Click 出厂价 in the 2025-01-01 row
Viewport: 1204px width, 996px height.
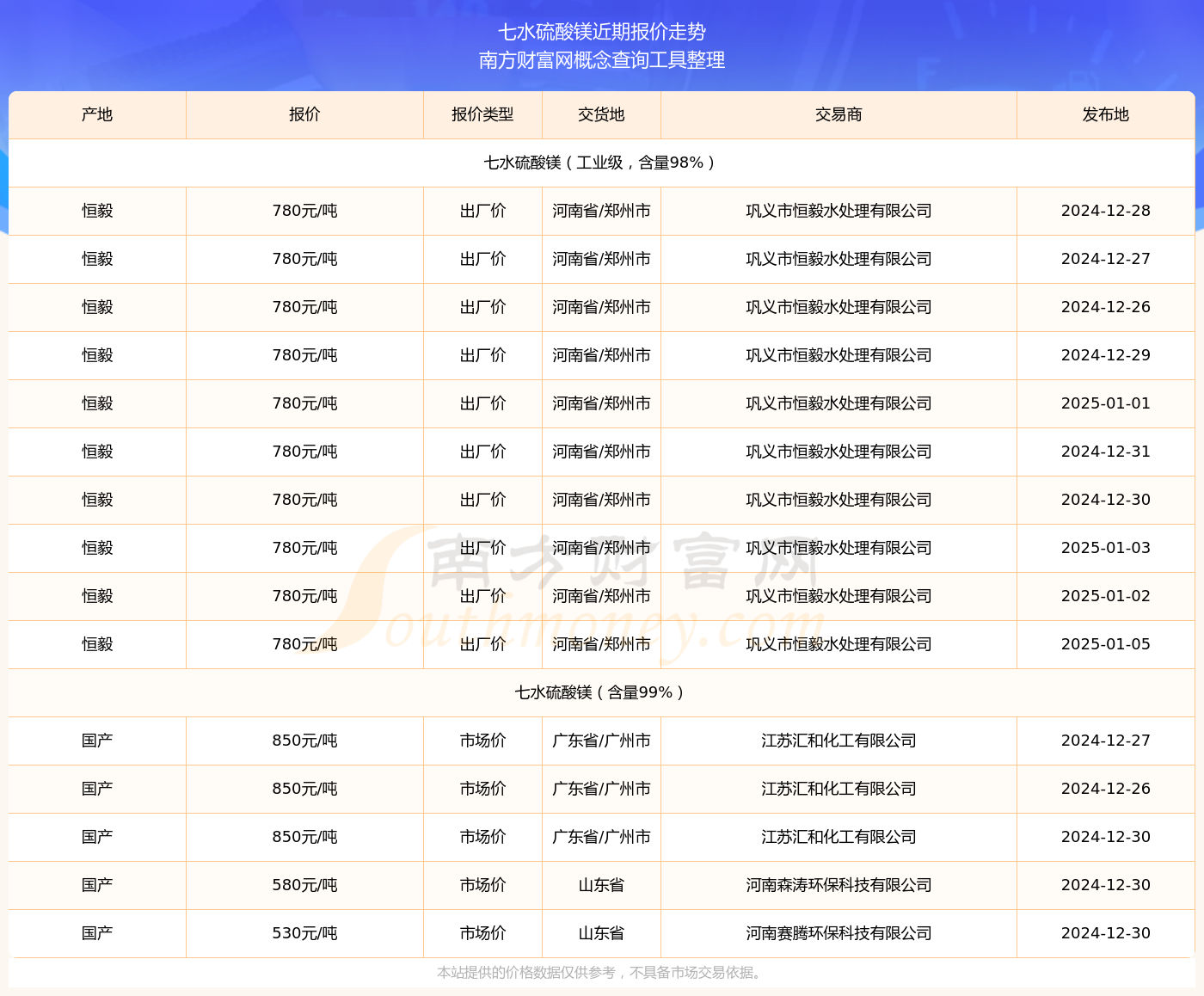(482, 403)
